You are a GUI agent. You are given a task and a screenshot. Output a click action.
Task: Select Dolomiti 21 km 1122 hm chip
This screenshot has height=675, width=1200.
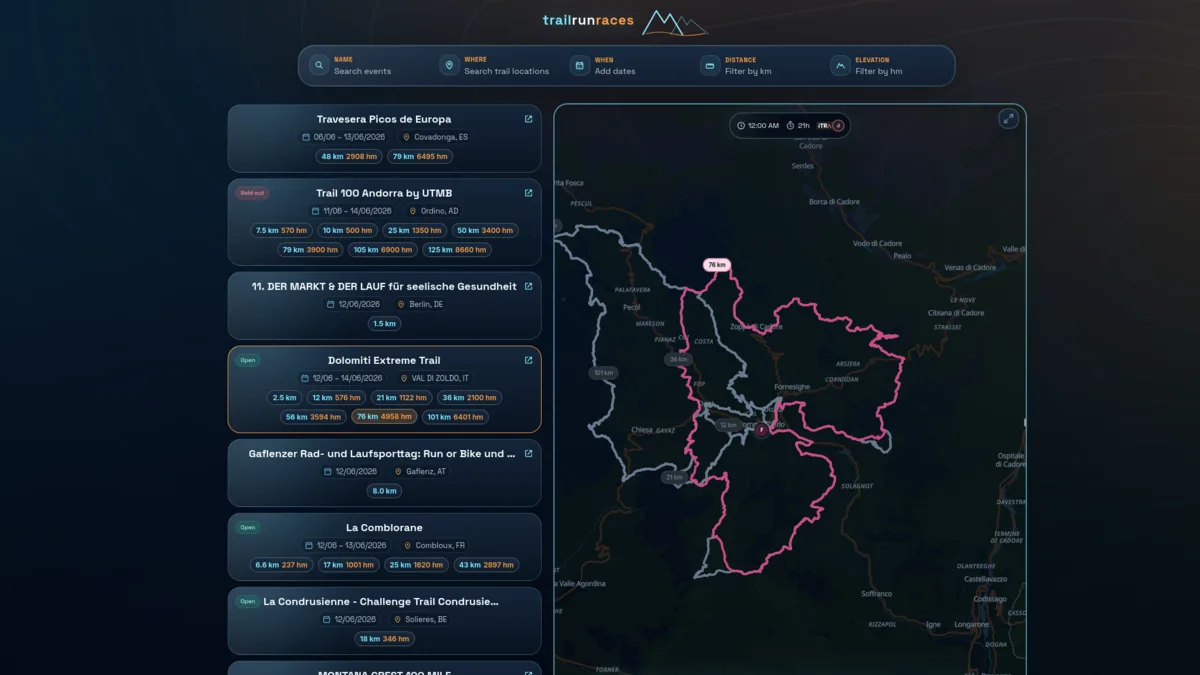tap(401, 397)
